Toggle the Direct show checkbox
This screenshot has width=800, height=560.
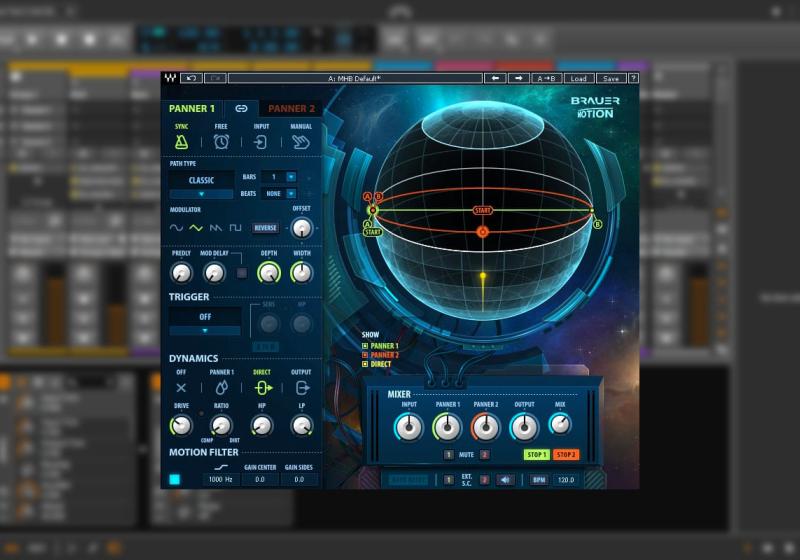[366, 364]
